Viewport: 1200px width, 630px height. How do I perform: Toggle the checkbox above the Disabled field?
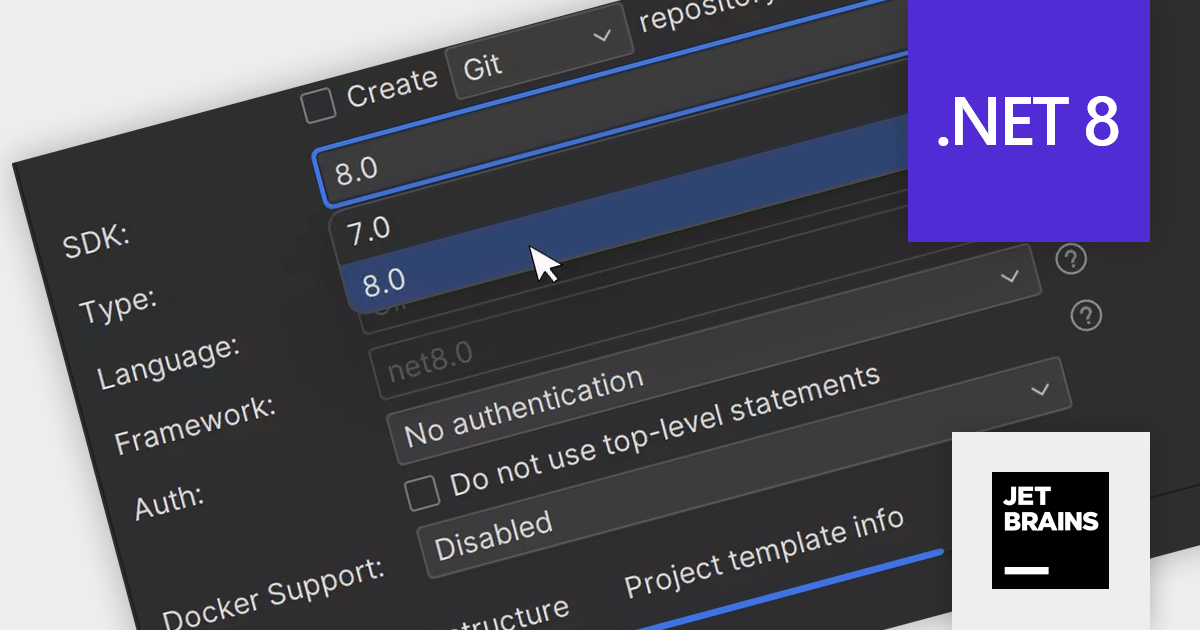424,490
